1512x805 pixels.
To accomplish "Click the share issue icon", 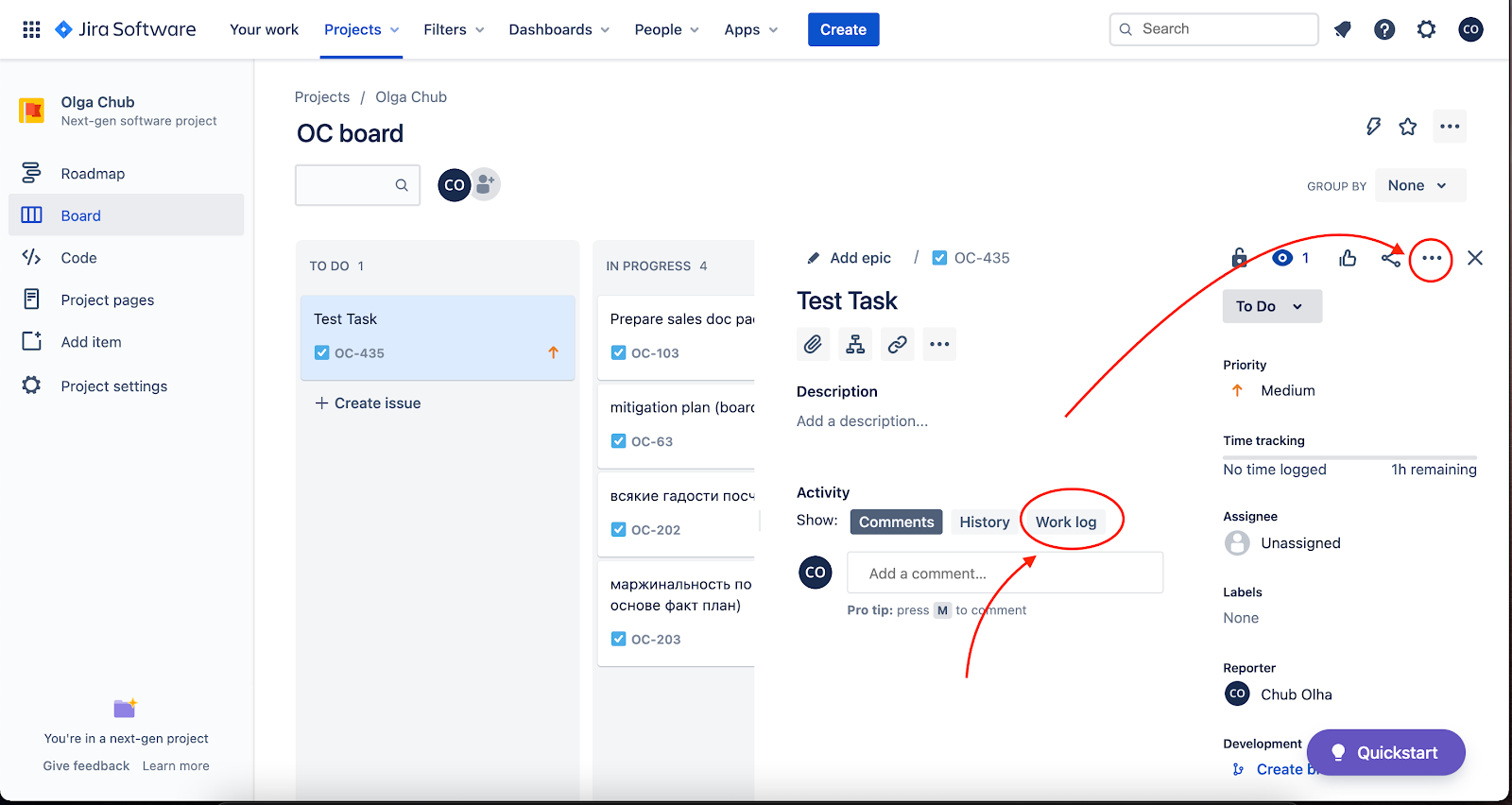I will click(x=1390, y=258).
